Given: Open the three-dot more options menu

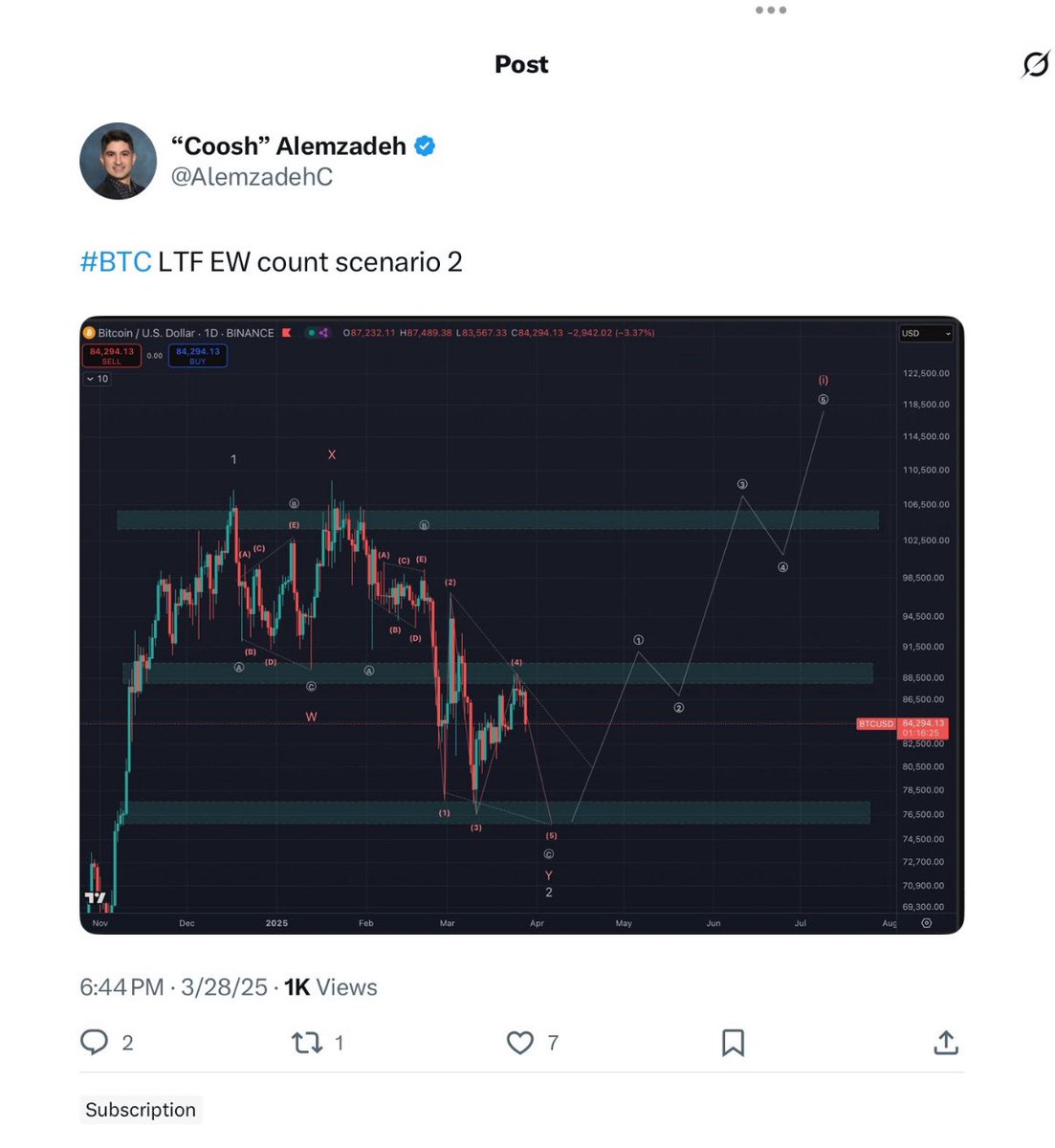Looking at the screenshot, I should coord(770,11).
